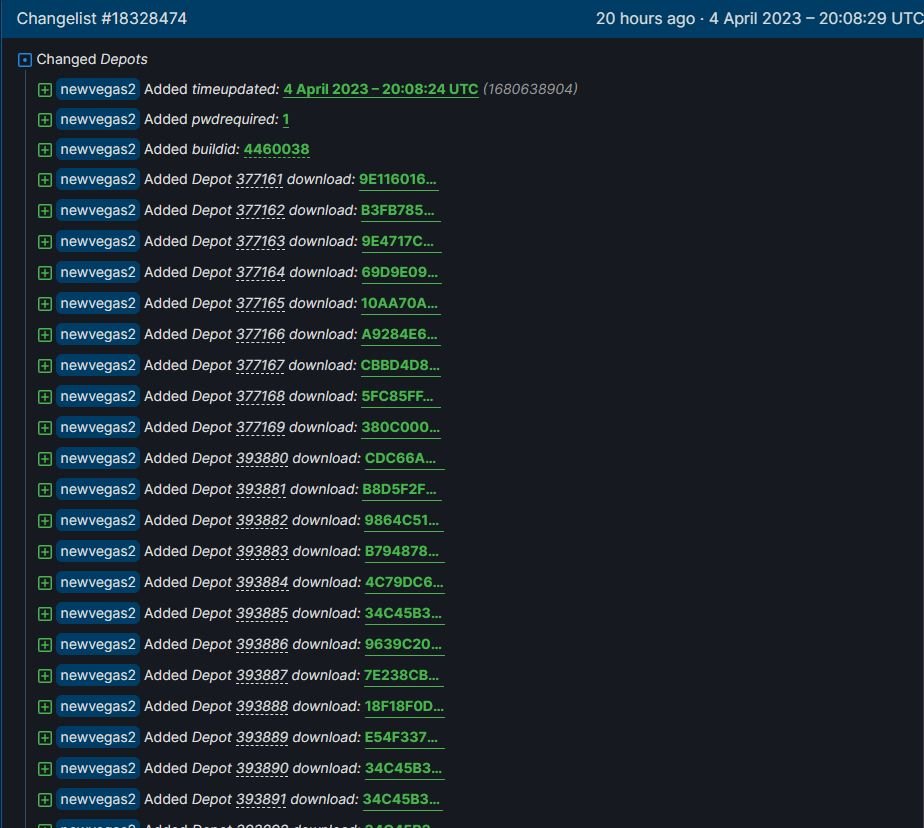Click plus icon on Depot 393885 row

click(x=45, y=613)
